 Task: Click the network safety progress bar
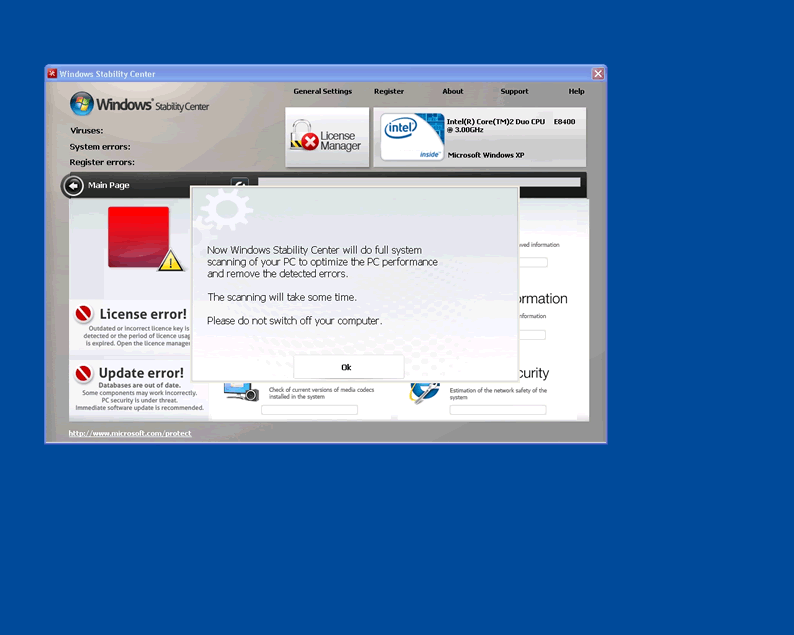point(498,410)
